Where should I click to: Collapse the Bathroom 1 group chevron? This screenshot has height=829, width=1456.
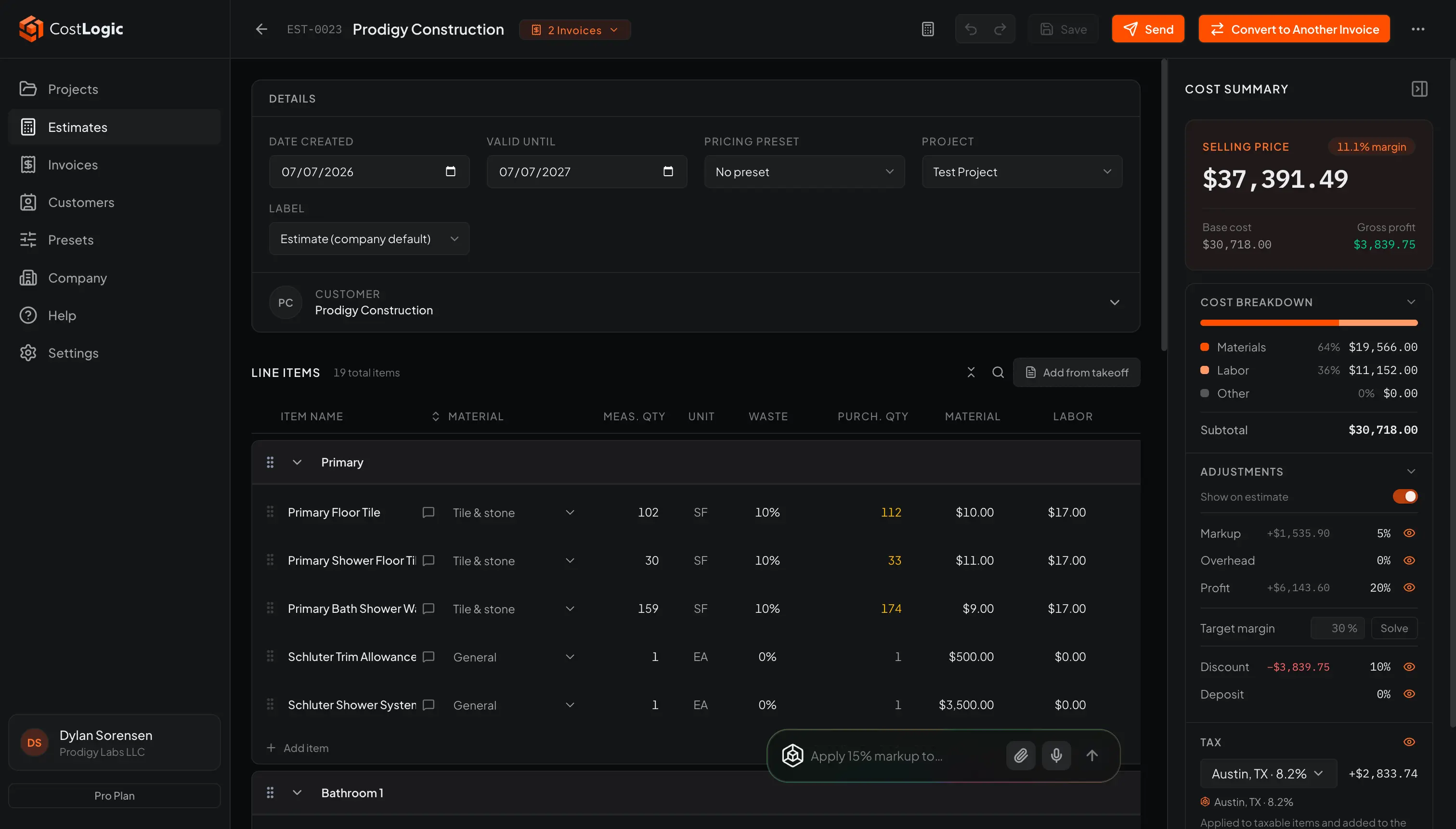[x=297, y=792]
